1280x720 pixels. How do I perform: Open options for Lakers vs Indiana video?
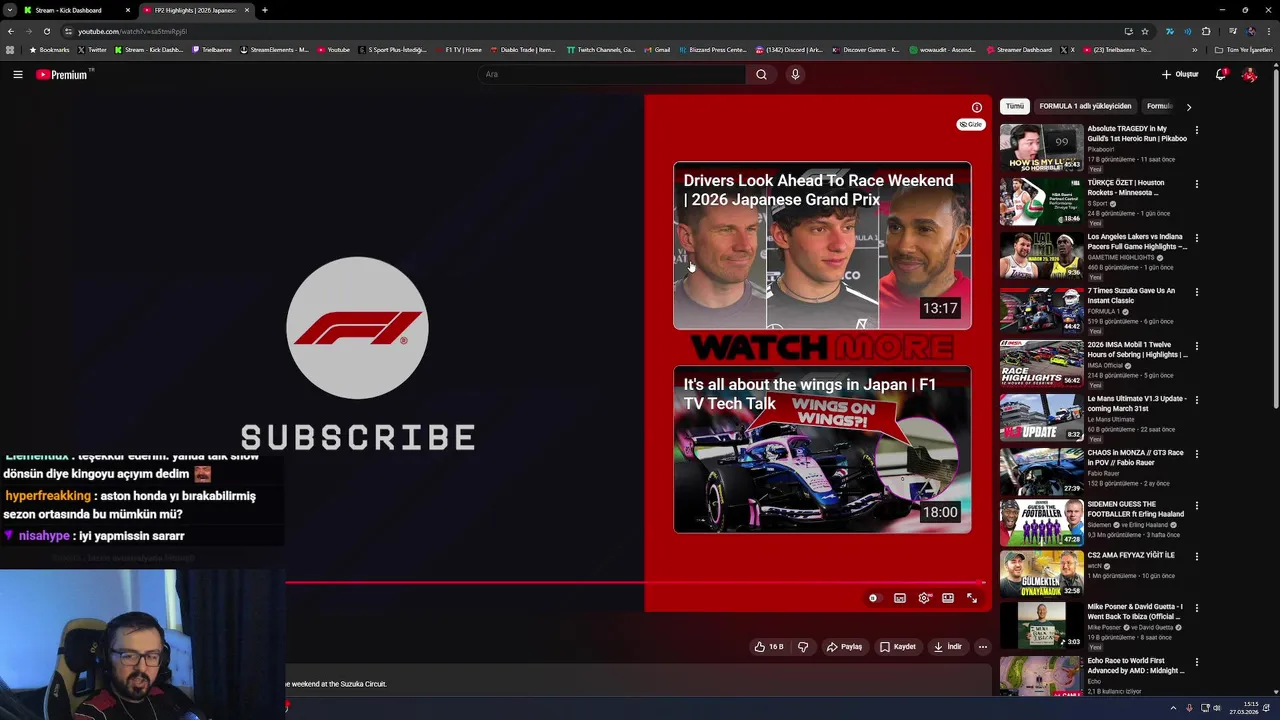pos(1196,238)
